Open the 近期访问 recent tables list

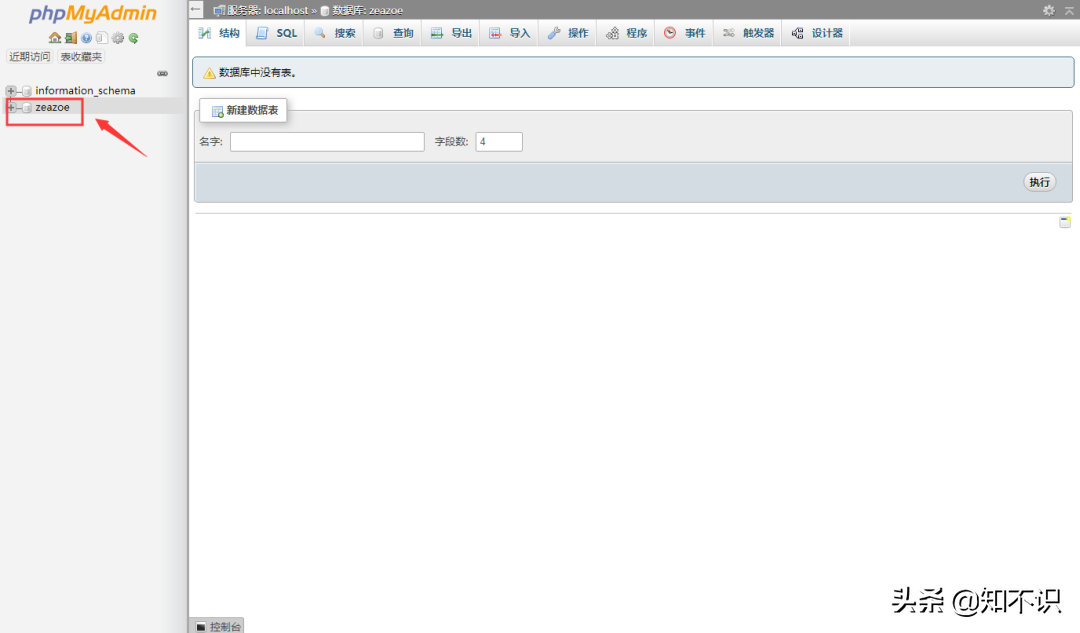pos(30,56)
